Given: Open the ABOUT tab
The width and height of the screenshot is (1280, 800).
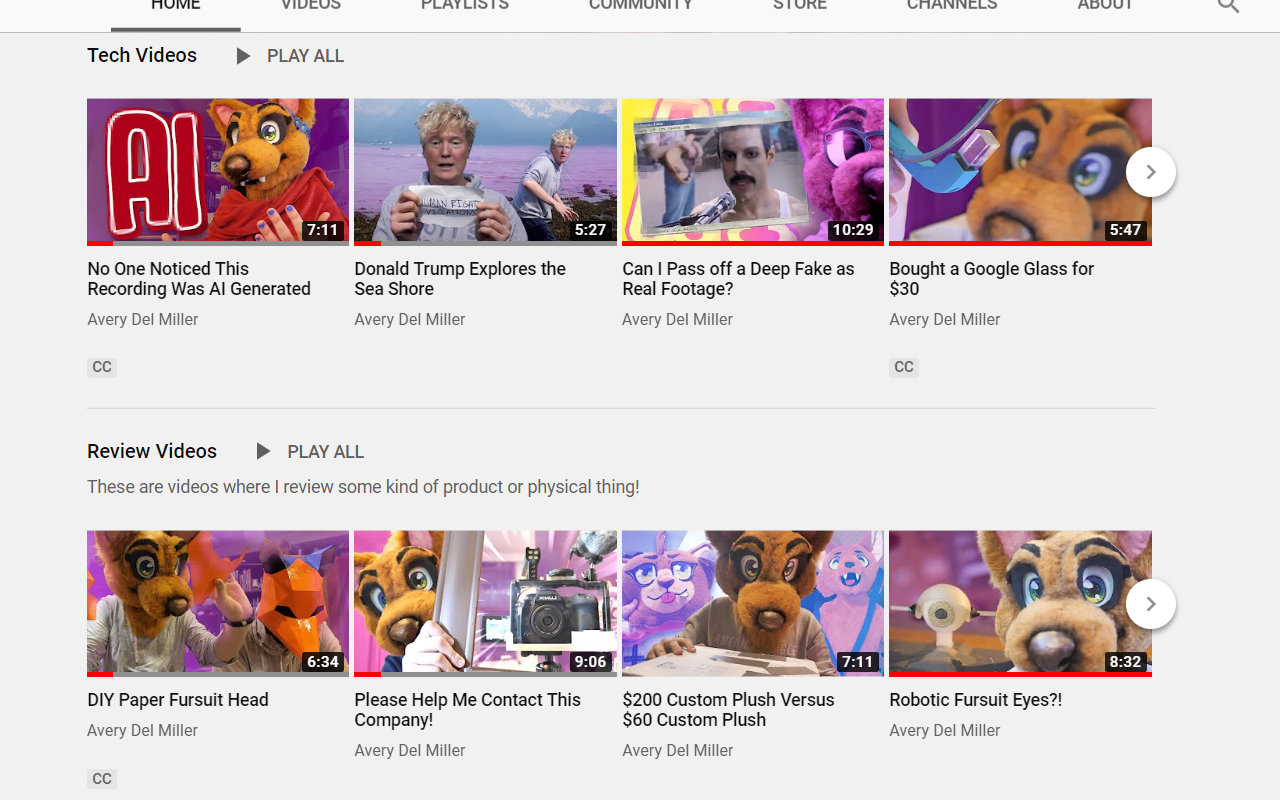Looking at the screenshot, I should (x=1106, y=6).
